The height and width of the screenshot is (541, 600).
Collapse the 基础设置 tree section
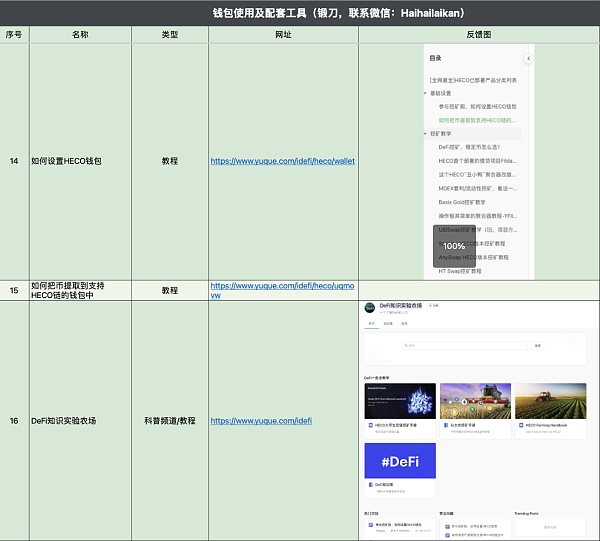[425, 93]
